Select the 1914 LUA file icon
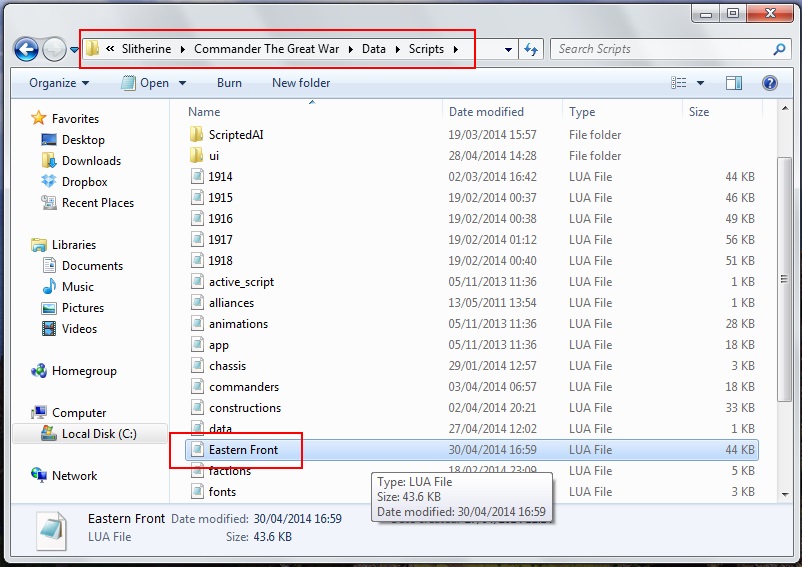The height and width of the screenshot is (567, 802). 197,176
